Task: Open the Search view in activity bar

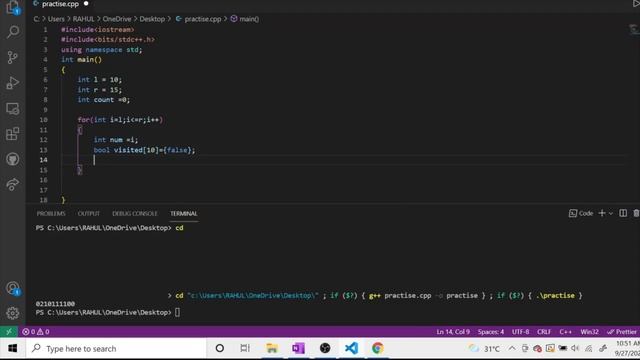Action: 13,32
